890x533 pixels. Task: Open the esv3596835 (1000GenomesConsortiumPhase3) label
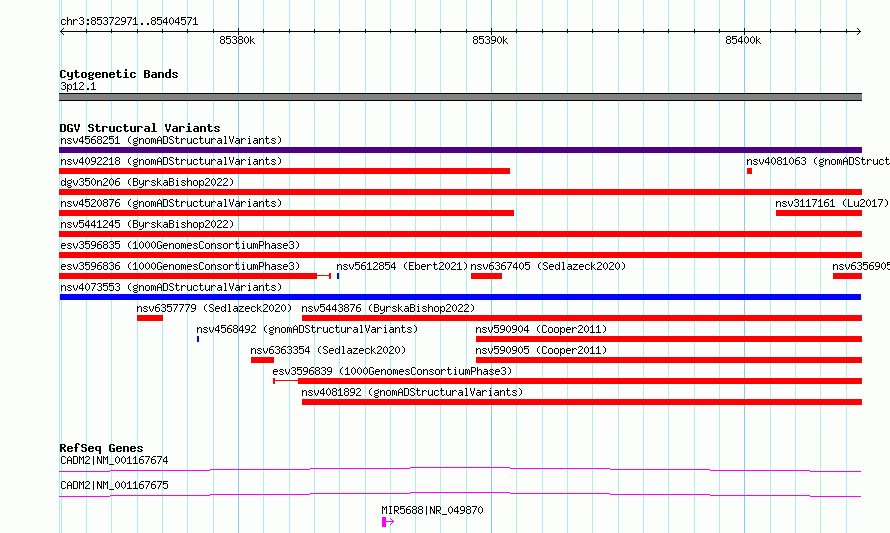pyautogui.click(x=180, y=245)
